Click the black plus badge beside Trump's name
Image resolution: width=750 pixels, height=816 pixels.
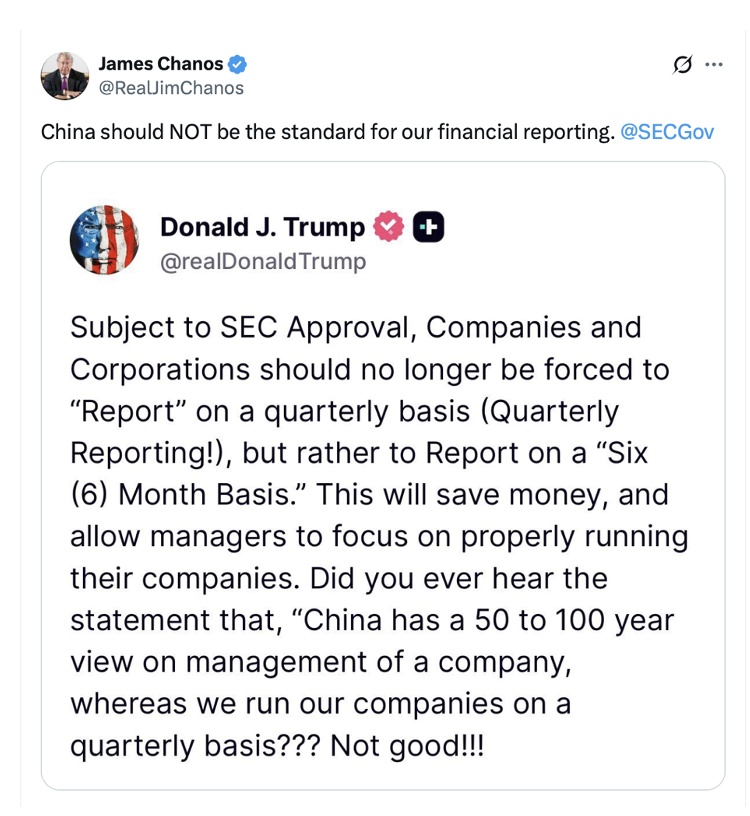(428, 228)
